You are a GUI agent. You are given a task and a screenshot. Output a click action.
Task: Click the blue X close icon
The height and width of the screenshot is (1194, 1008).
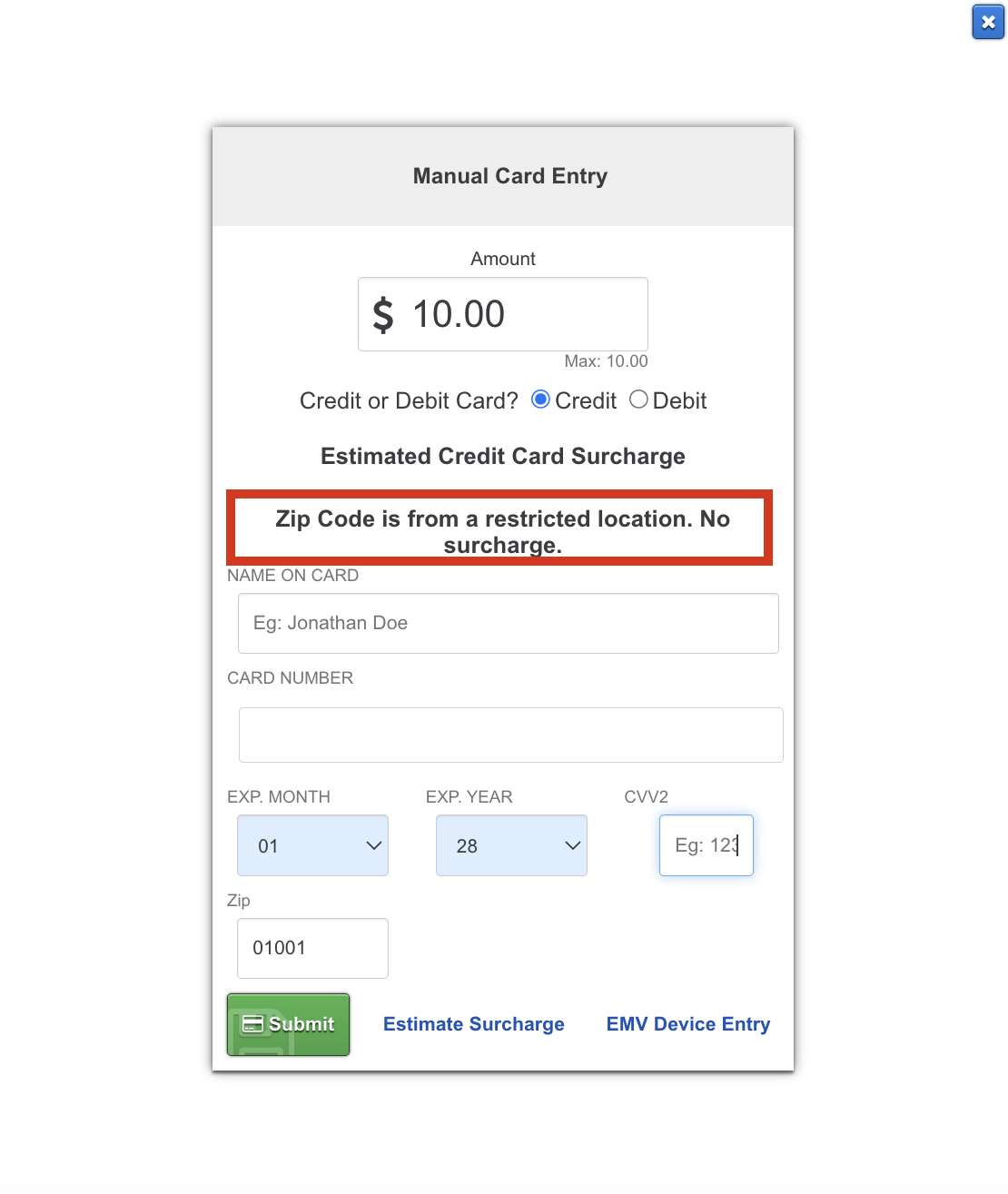point(988,22)
